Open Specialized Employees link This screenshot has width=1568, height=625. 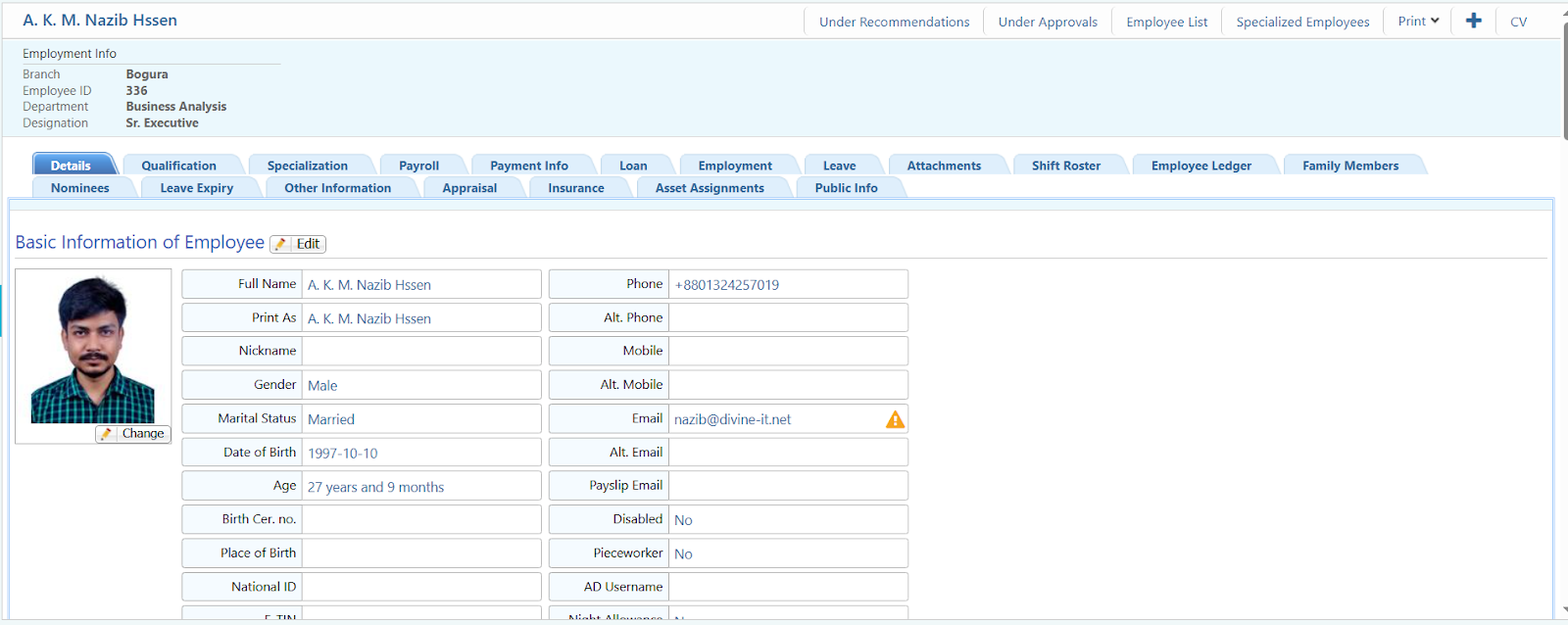[x=1302, y=22]
